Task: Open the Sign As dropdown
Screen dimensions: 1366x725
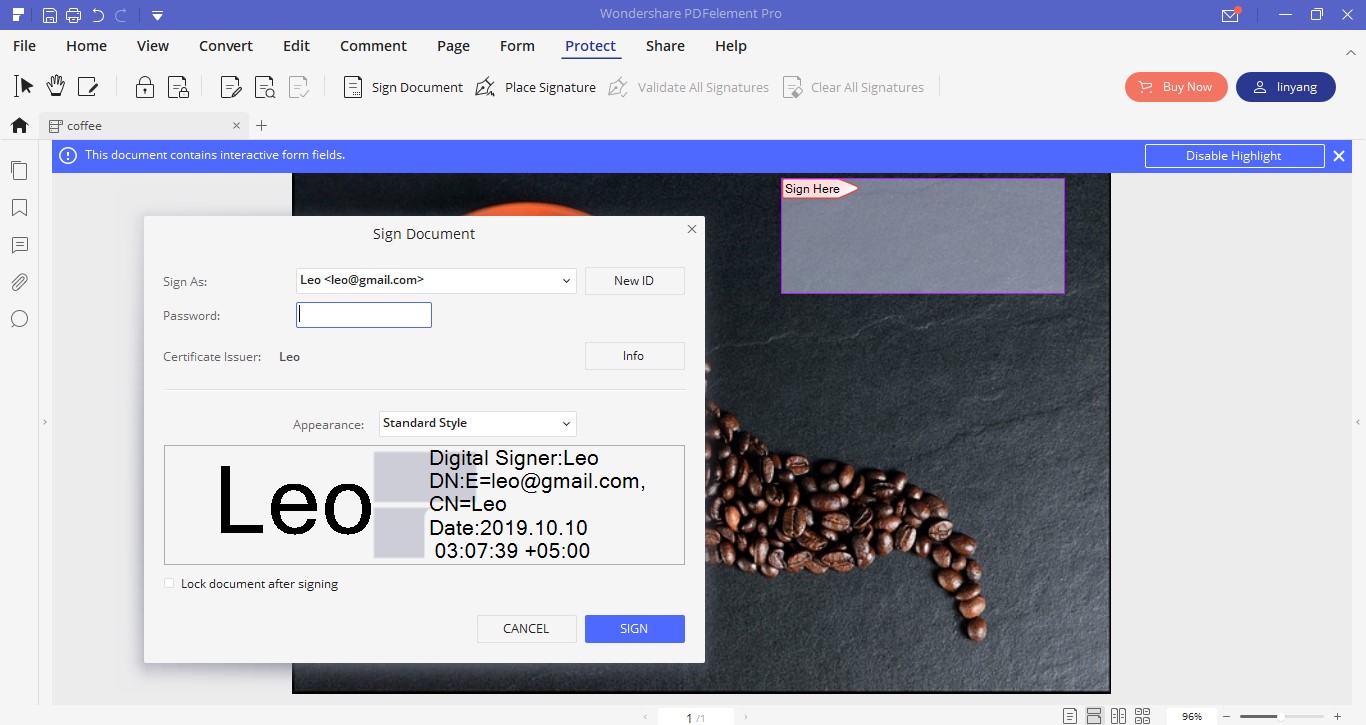Action: 436,281
